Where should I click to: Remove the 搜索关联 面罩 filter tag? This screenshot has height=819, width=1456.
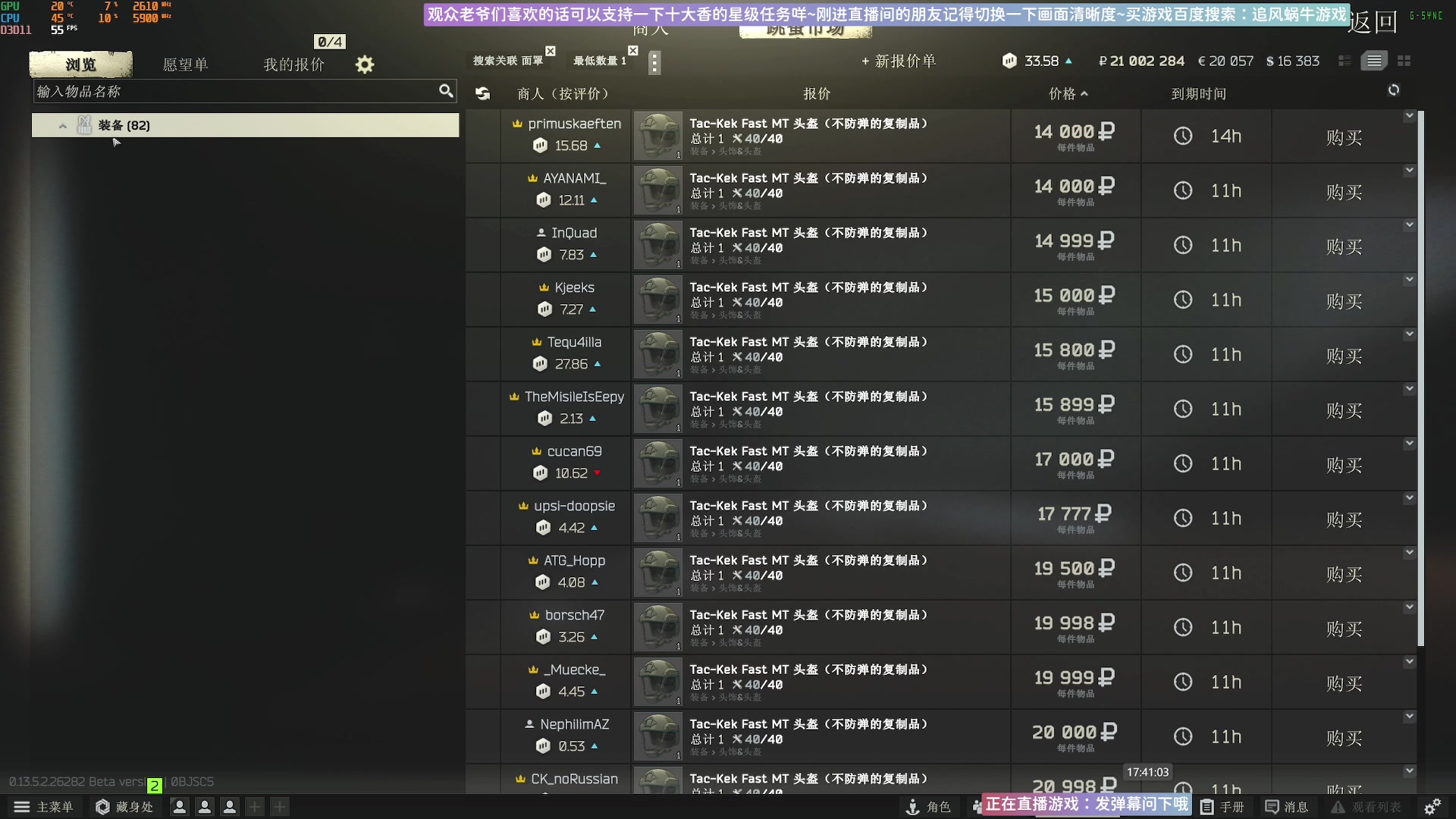551,51
